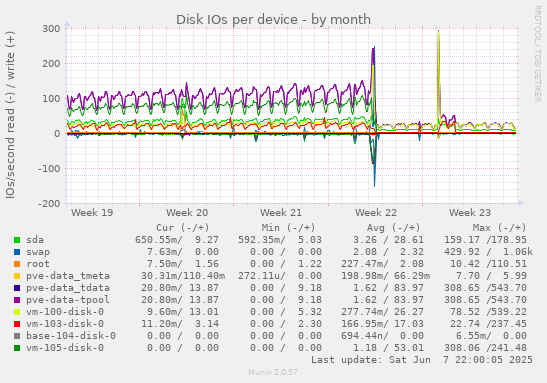Click the pve-data-tpool purple legend swatch

(x=17, y=300)
